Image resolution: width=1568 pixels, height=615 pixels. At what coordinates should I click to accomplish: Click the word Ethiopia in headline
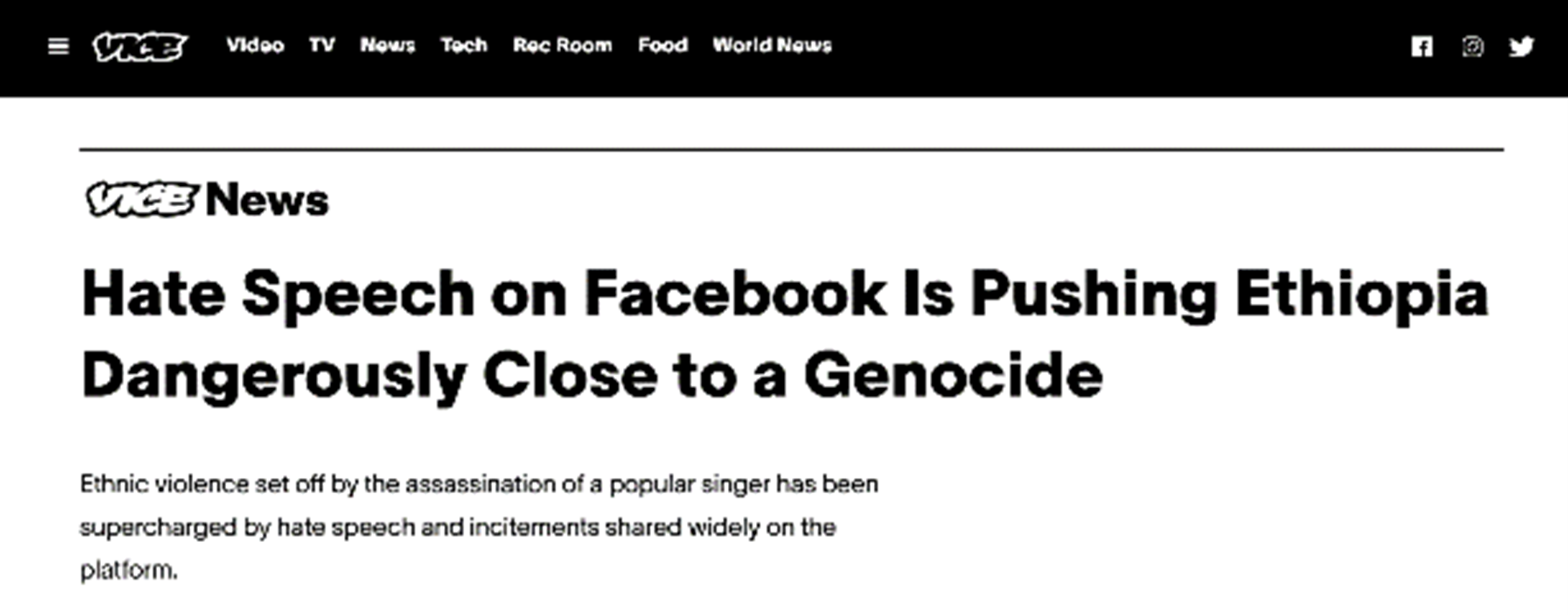click(x=1361, y=295)
